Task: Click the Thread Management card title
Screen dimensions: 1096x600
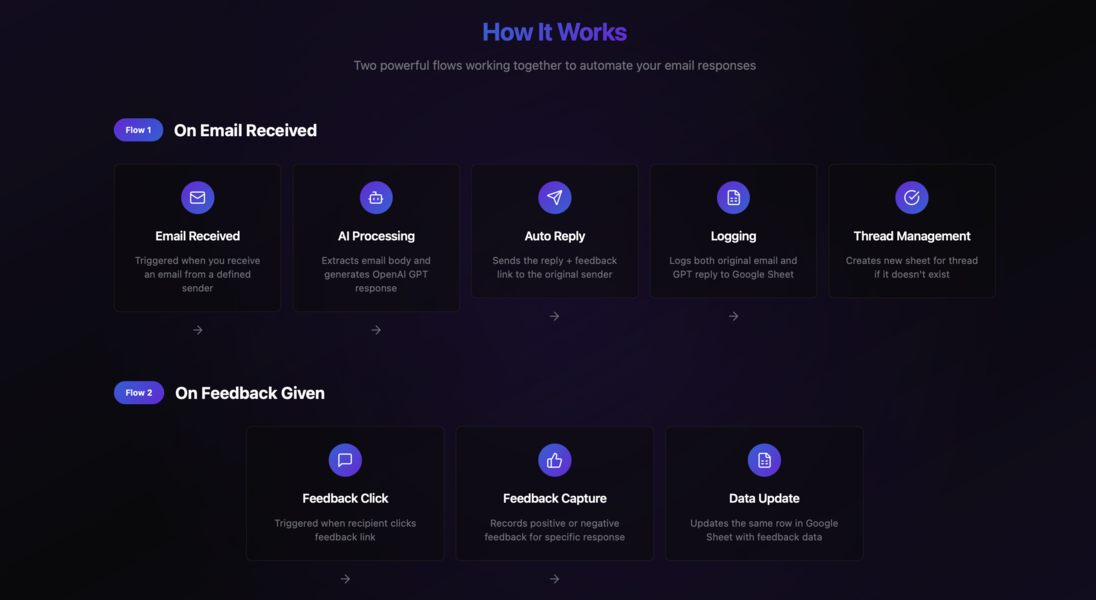Action: (x=911, y=236)
